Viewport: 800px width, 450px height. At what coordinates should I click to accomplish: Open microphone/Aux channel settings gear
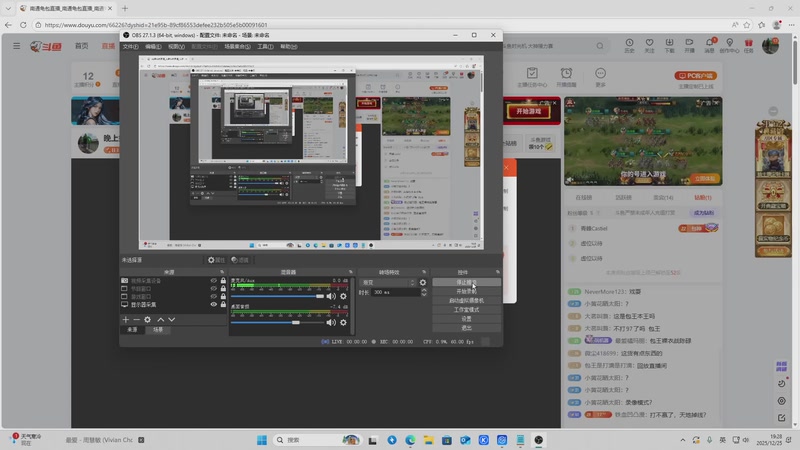pyautogui.click(x=343, y=296)
